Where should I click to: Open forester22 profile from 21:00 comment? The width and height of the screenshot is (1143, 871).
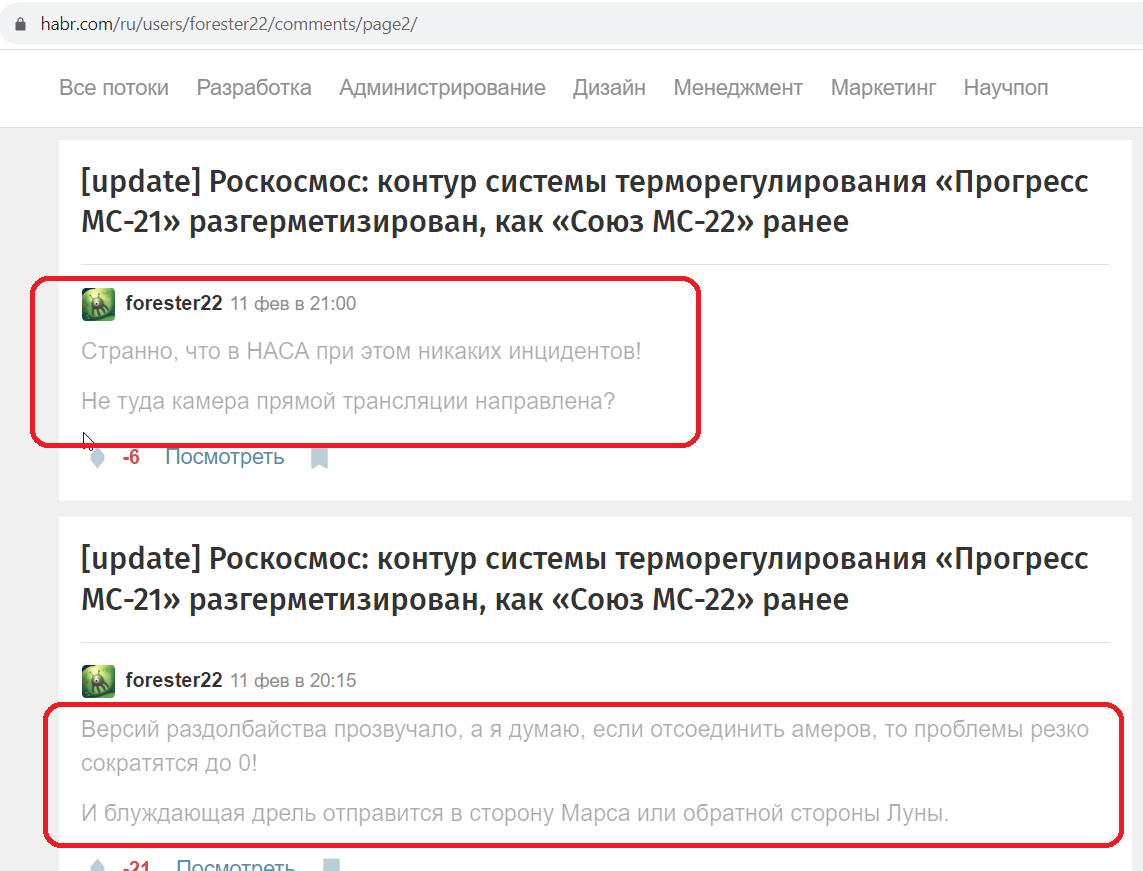click(x=173, y=303)
